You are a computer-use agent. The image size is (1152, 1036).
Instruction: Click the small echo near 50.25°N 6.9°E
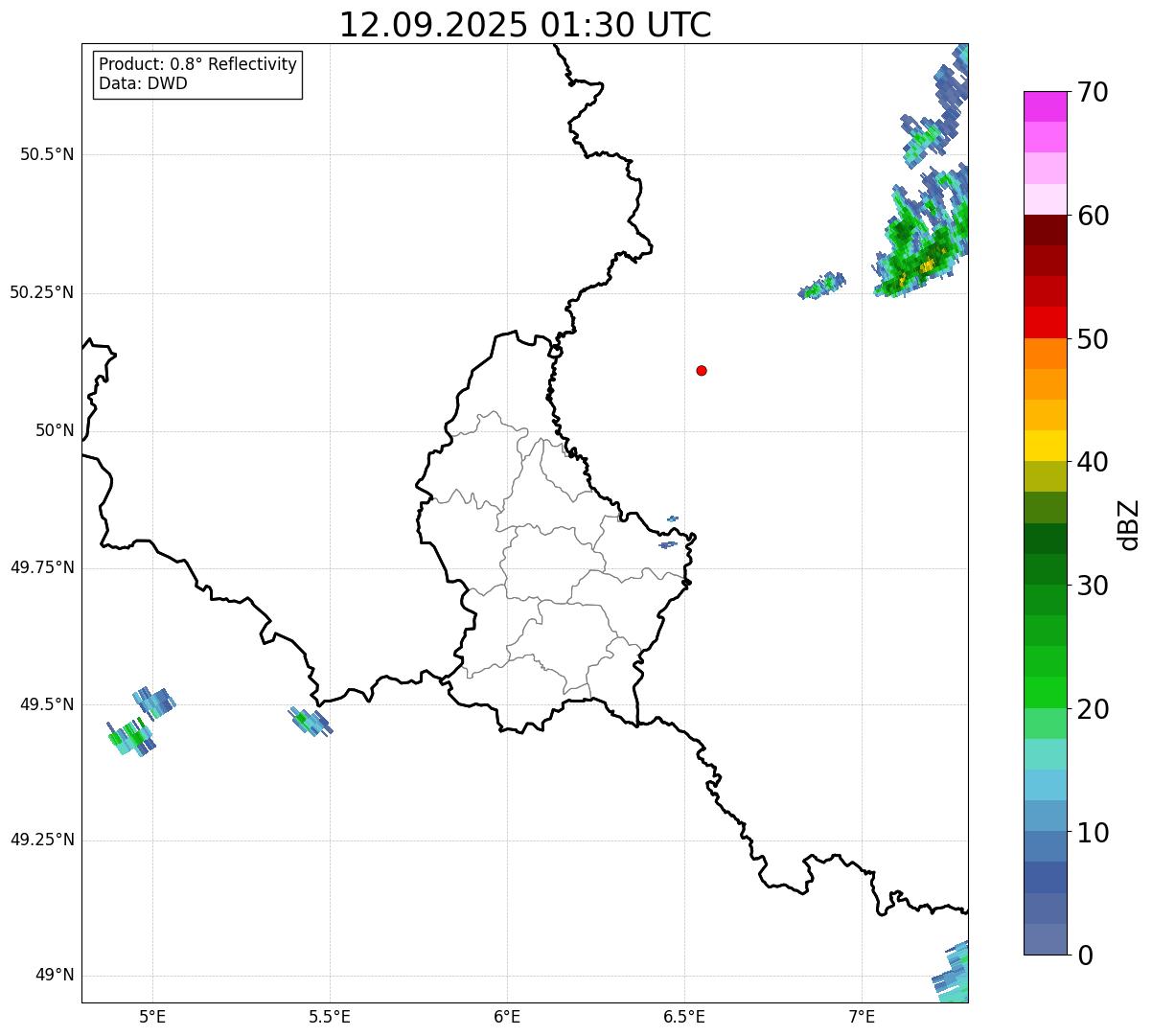[822, 286]
